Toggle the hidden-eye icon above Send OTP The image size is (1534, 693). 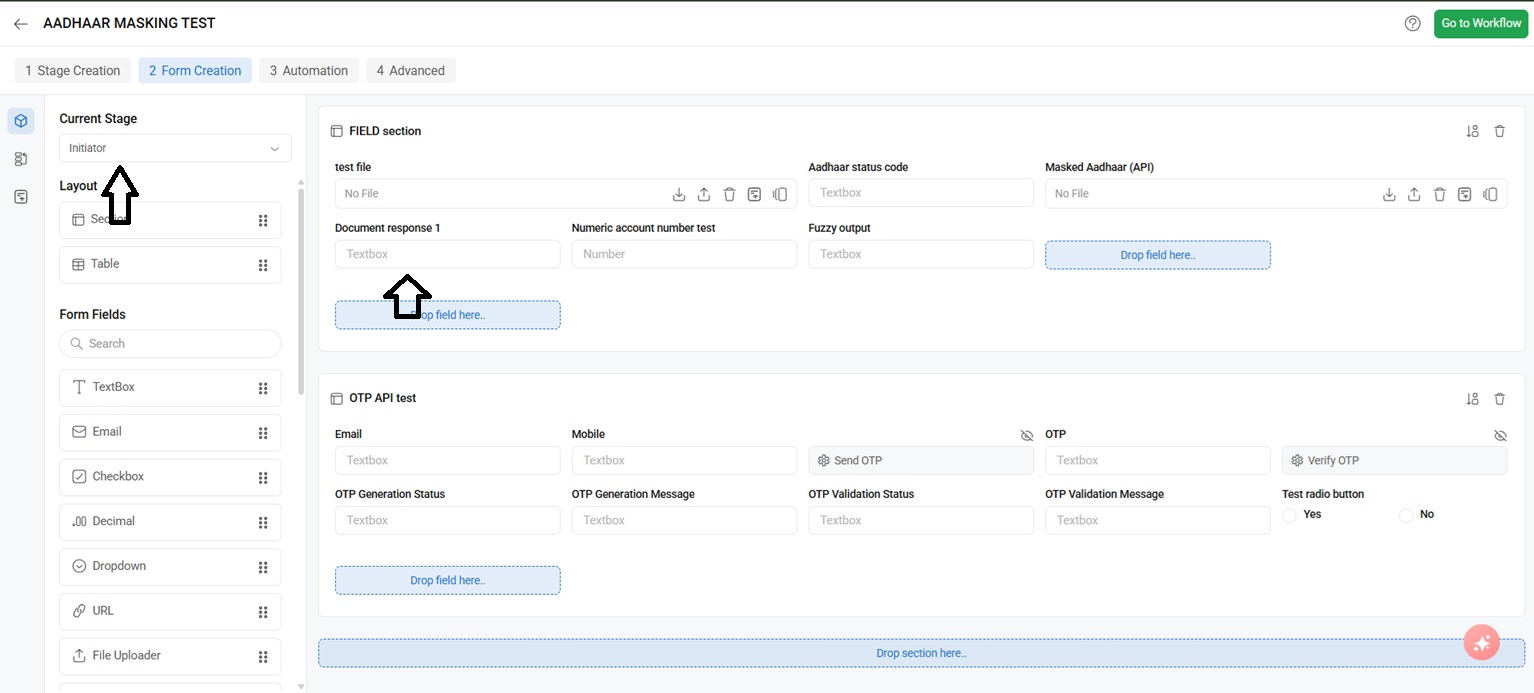pos(1026,436)
